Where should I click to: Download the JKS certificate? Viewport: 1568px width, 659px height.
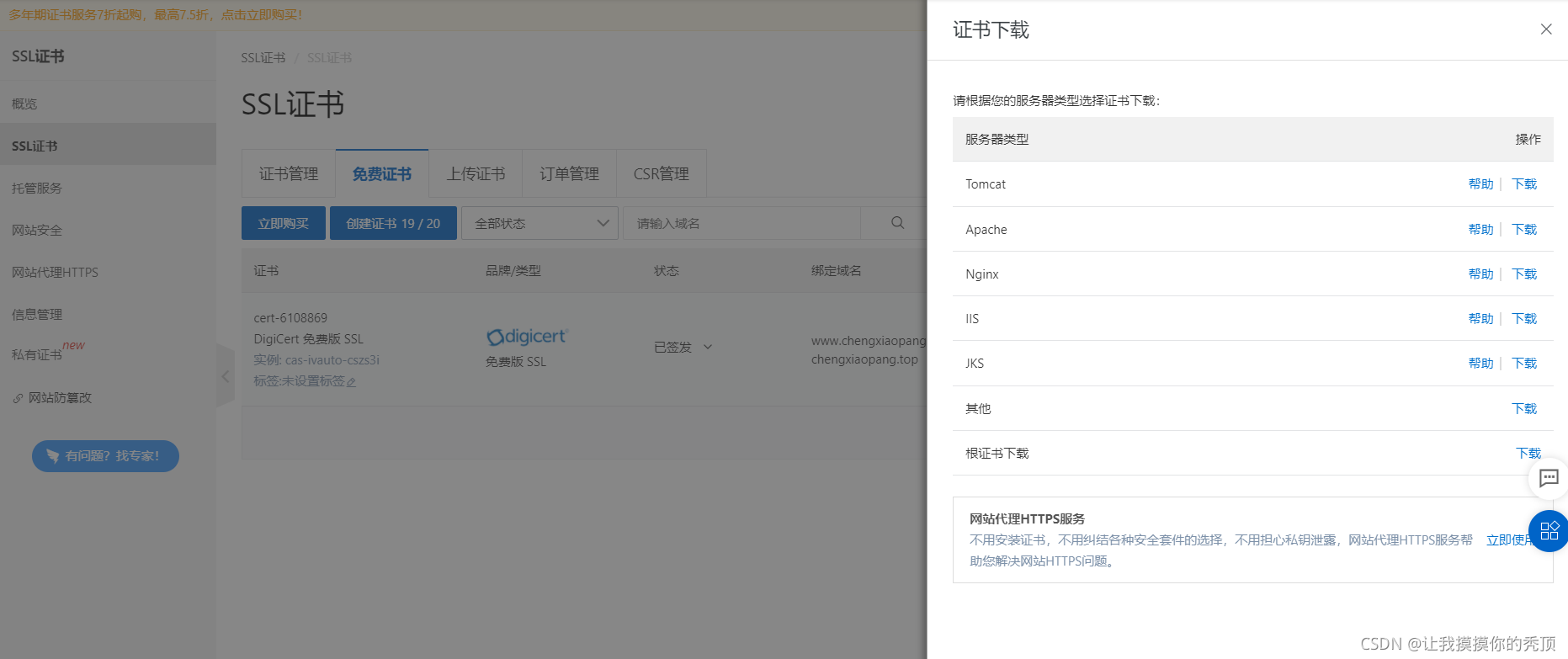pos(1524,364)
